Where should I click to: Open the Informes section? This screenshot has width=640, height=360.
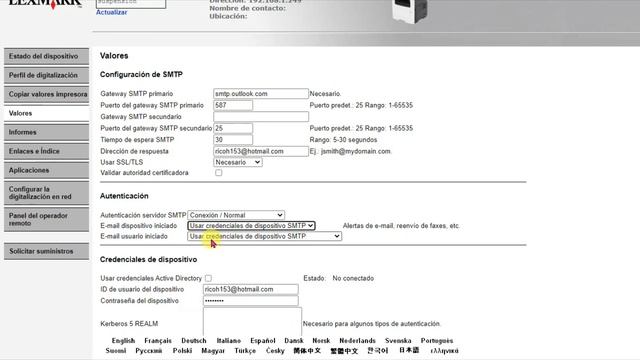47,132
